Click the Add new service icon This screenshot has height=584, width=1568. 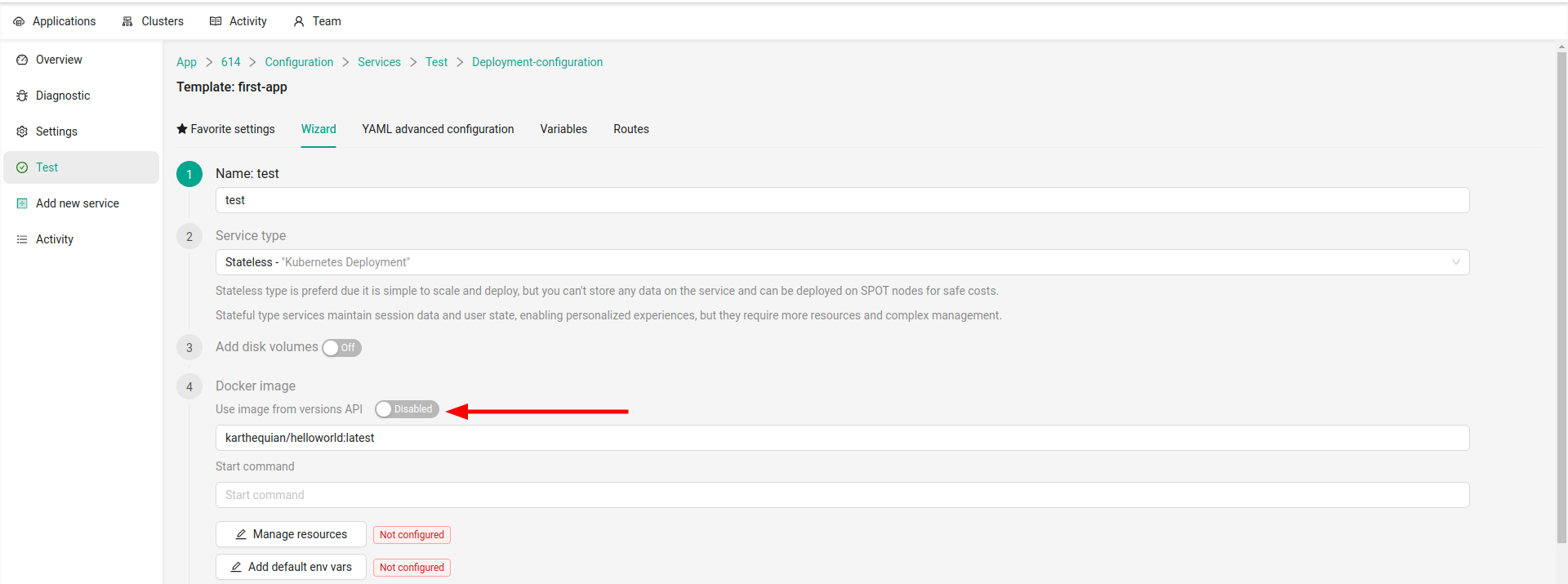(22, 203)
